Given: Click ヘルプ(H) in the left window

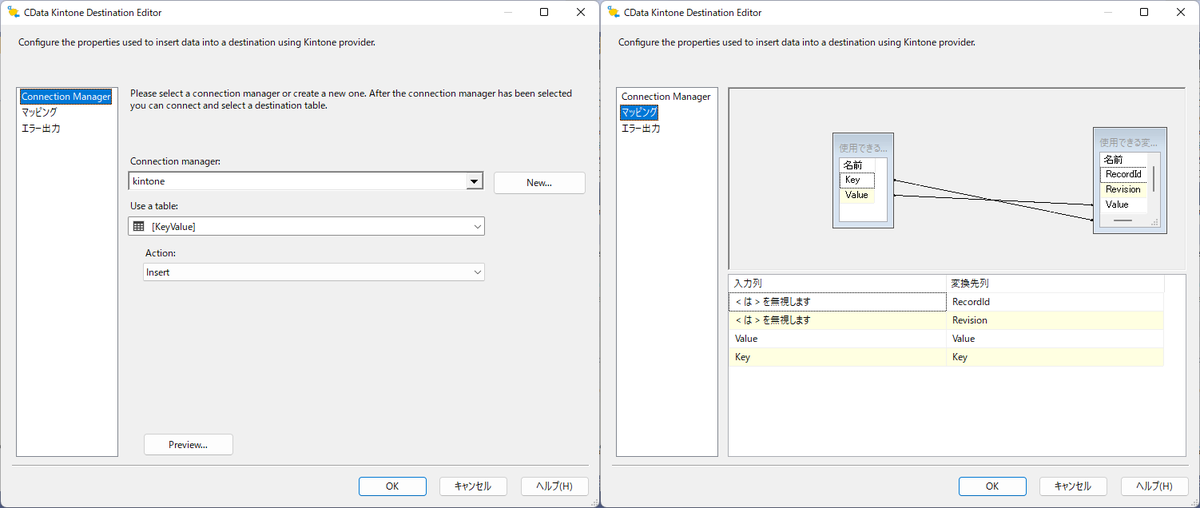Looking at the screenshot, I should pyautogui.click(x=554, y=486).
